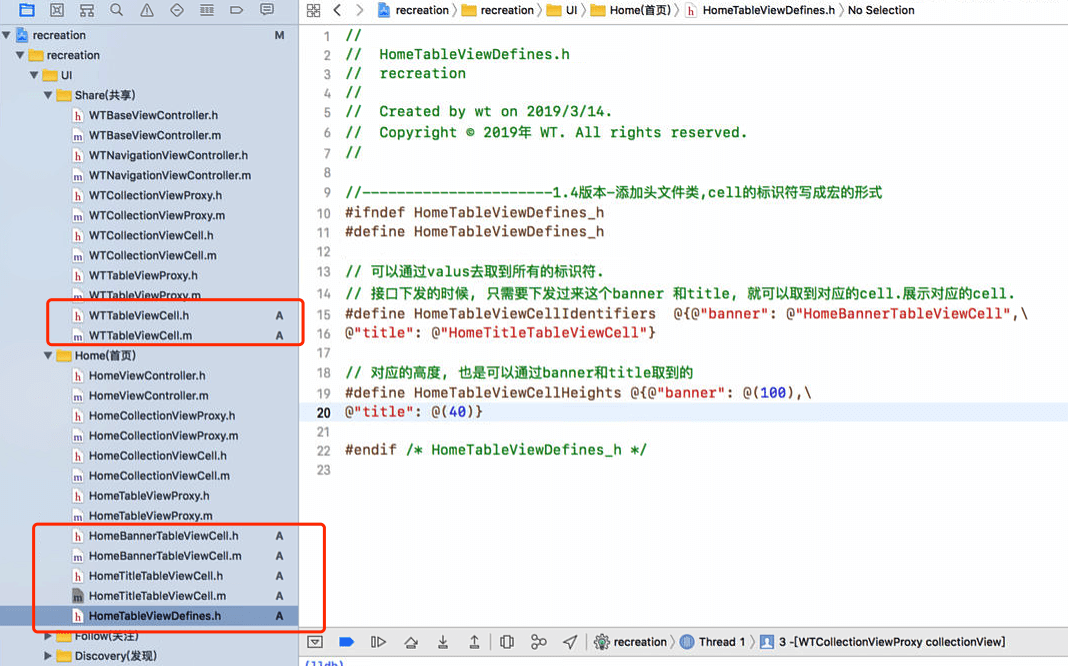Screen dimensions: 1068x666
Task: Open HomeTitleTableViewCell.h file
Action: pyautogui.click(x=156, y=575)
